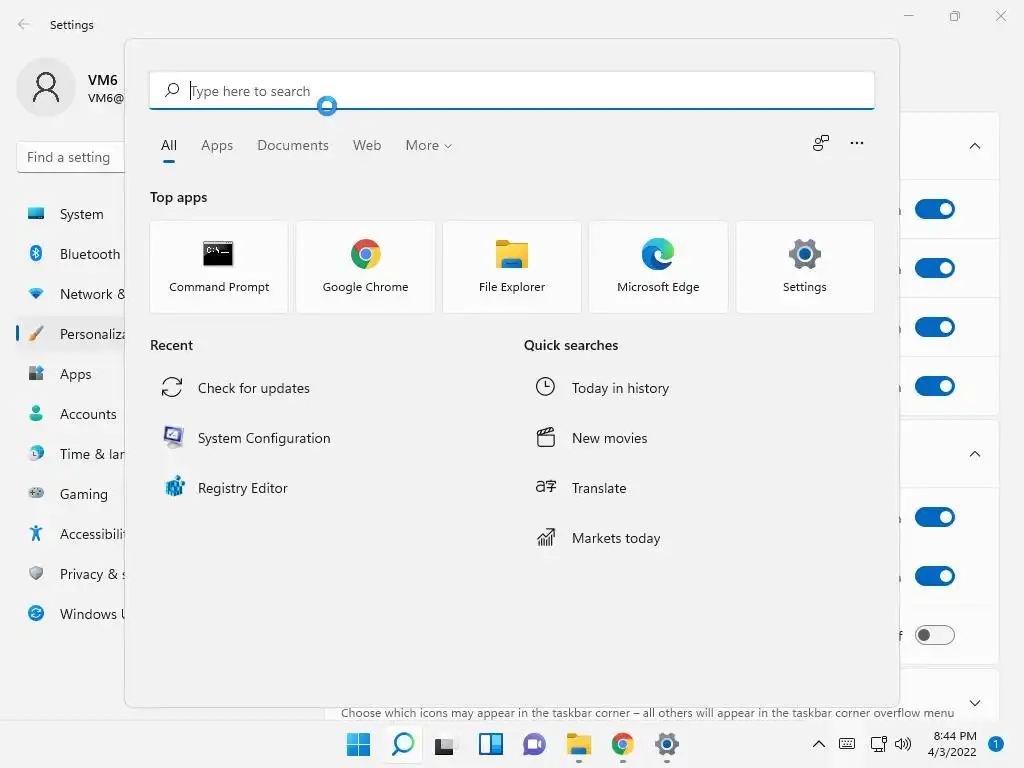Click the touch keyboard tray icon

(847, 744)
